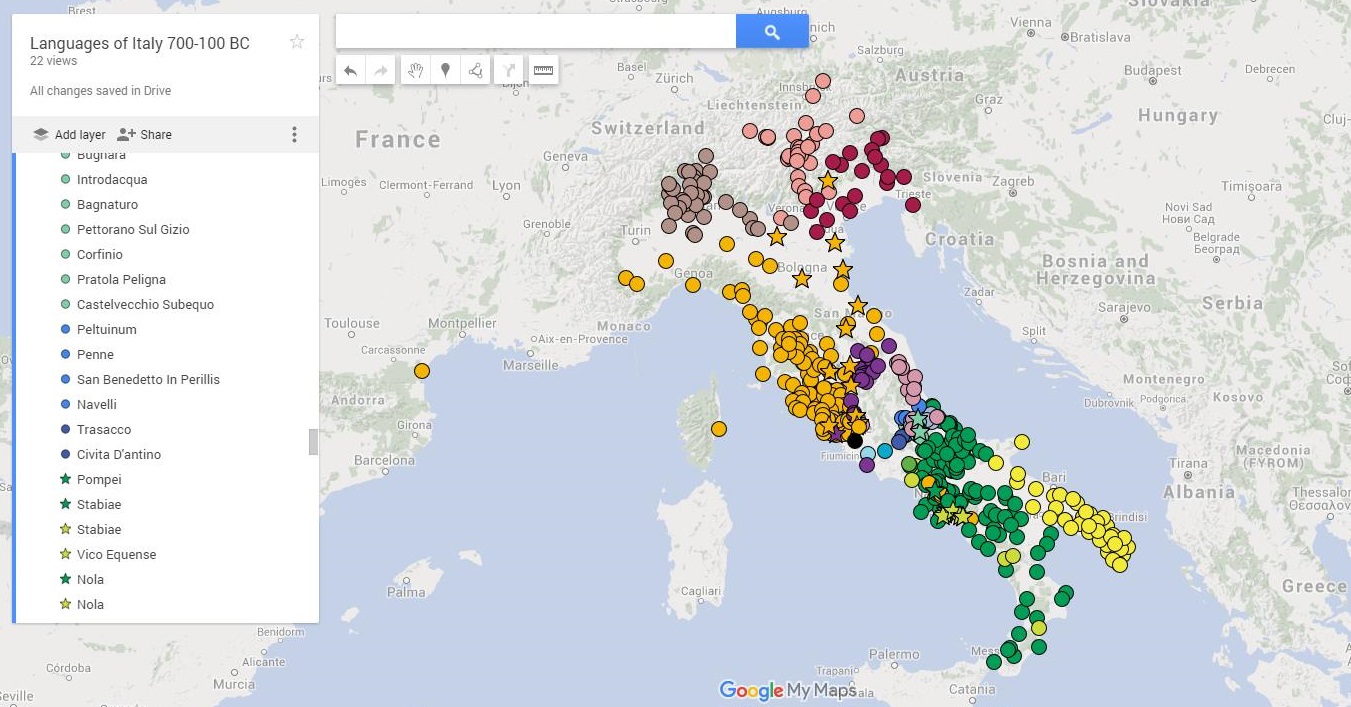Click the Undo arrow in the map toolbar
The height and width of the screenshot is (707, 1351).
coord(350,71)
